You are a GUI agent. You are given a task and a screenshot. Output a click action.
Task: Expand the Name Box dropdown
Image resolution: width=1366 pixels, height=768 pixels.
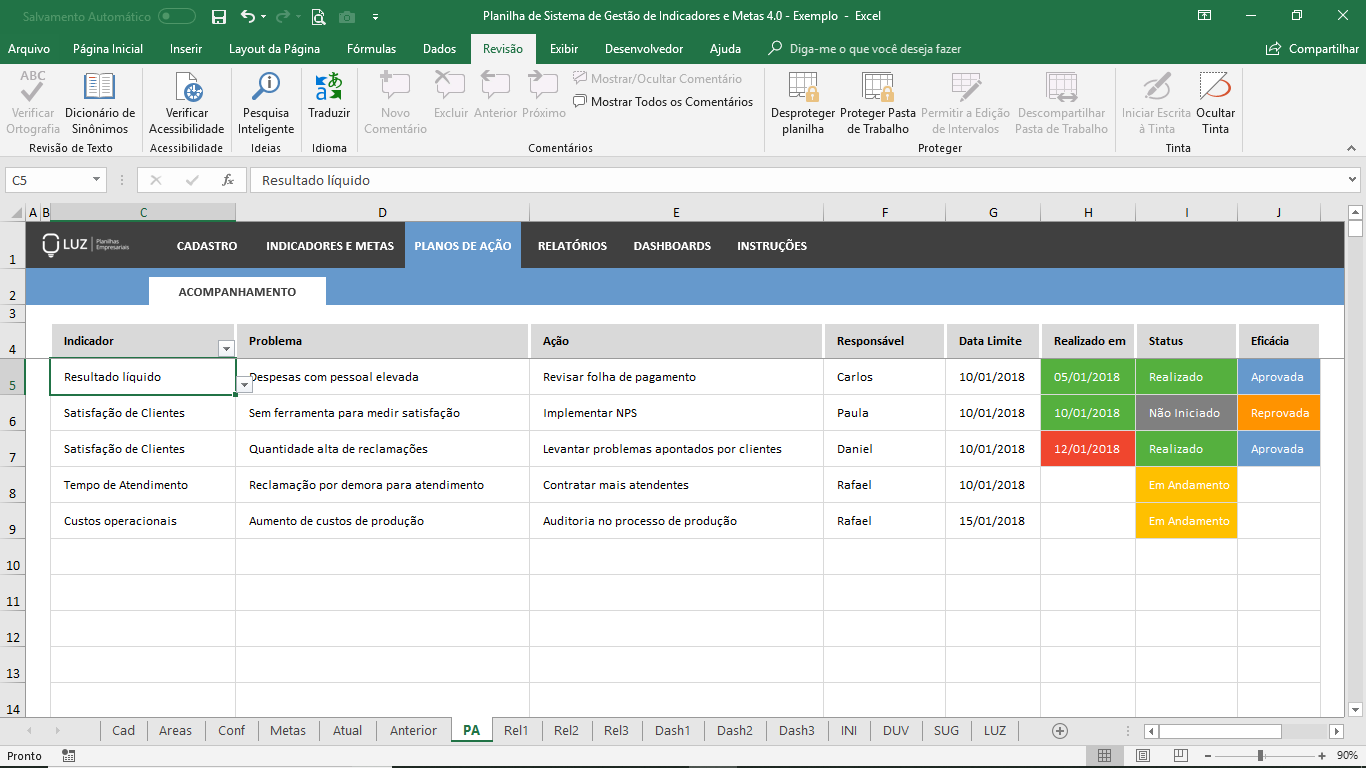tap(97, 180)
